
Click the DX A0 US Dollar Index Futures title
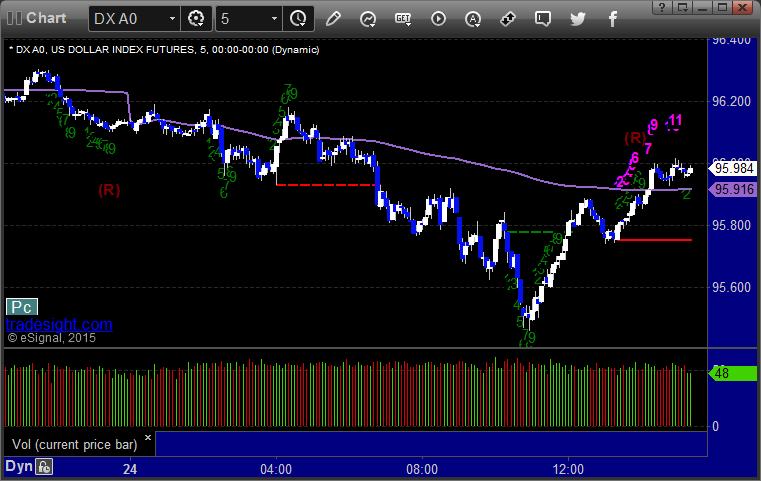[x=164, y=50]
